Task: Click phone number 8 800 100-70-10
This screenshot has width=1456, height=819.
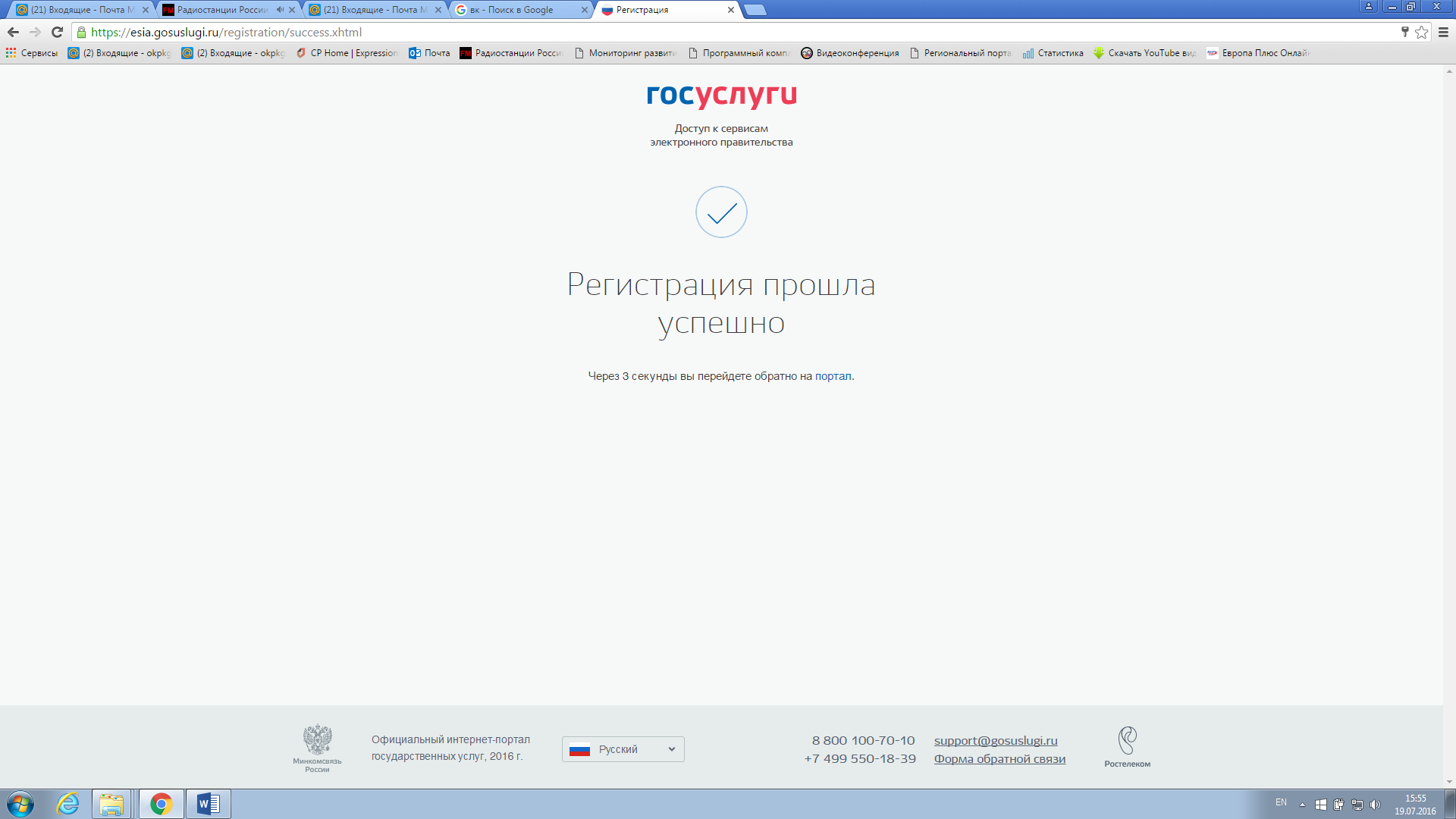Action: click(863, 740)
